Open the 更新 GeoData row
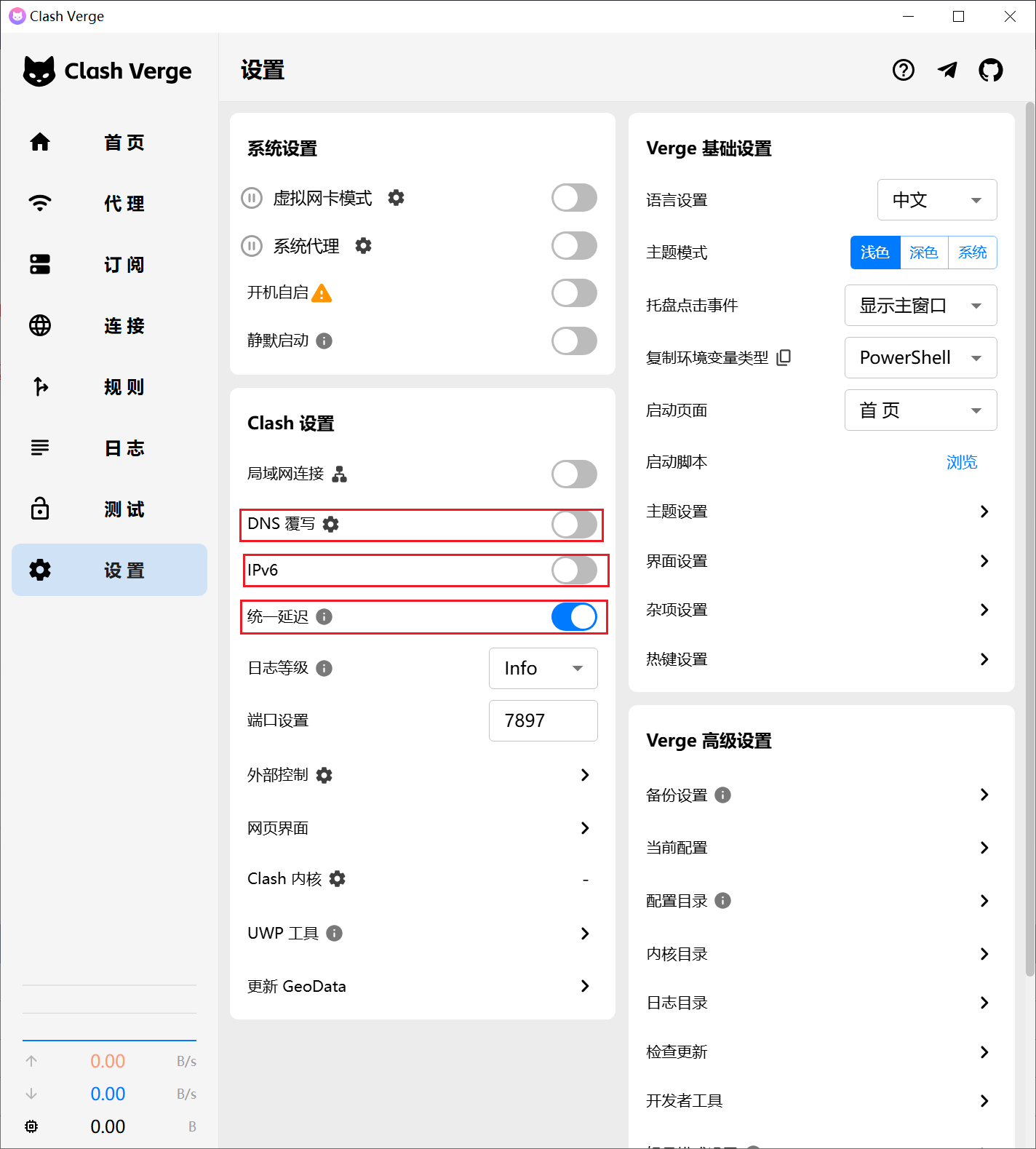Viewport: 1036px width, 1149px height. 422,986
